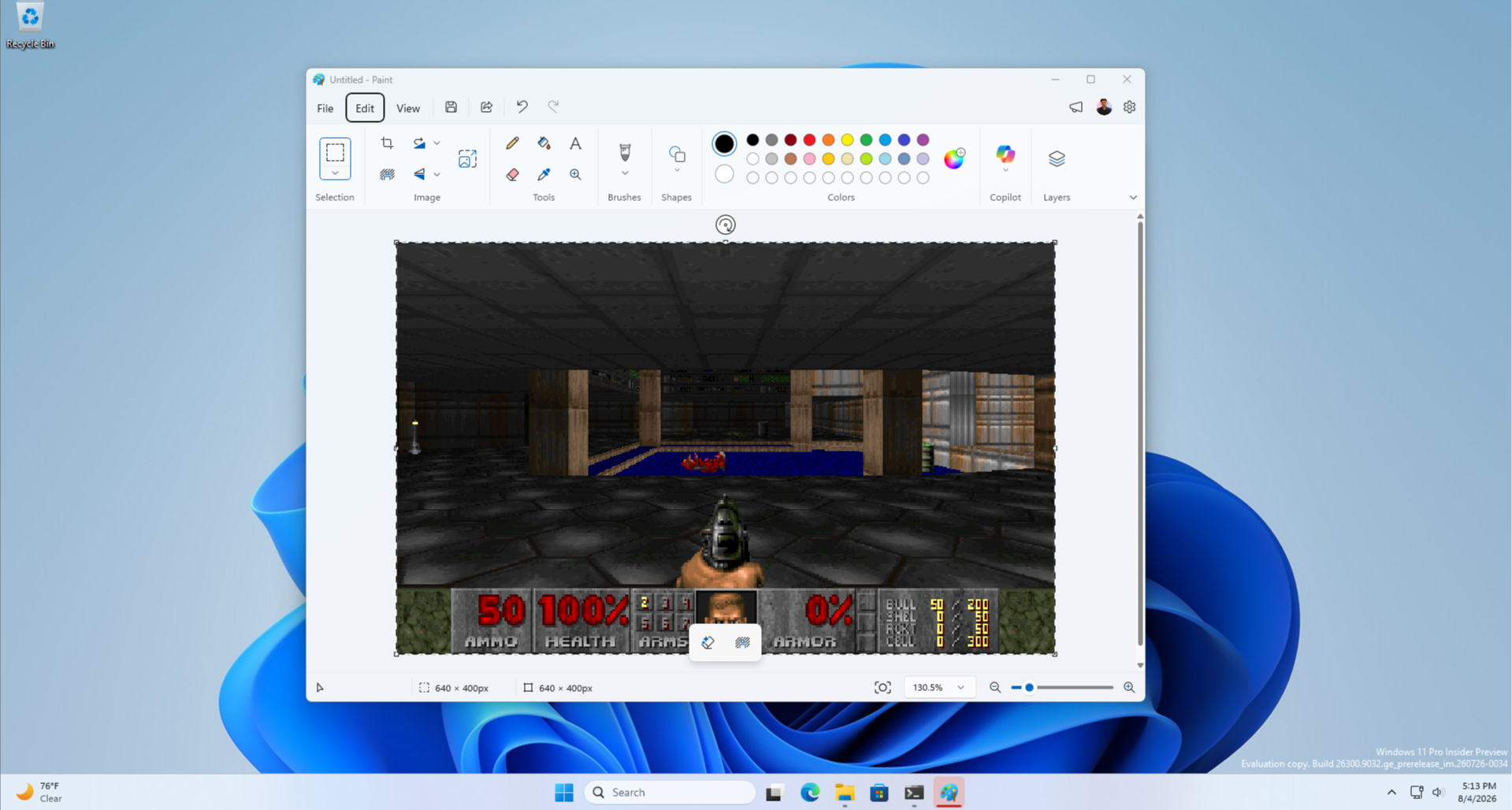Click the Fit to window icon in the status bar
The height and width of the screenshot is (810, 1512).
pos(882,688)
